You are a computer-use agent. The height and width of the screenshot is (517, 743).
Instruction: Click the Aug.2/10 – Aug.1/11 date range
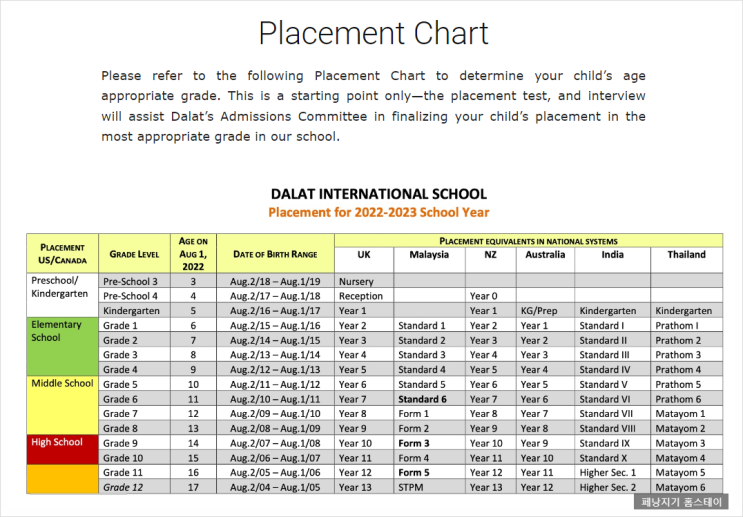point(275,399)
